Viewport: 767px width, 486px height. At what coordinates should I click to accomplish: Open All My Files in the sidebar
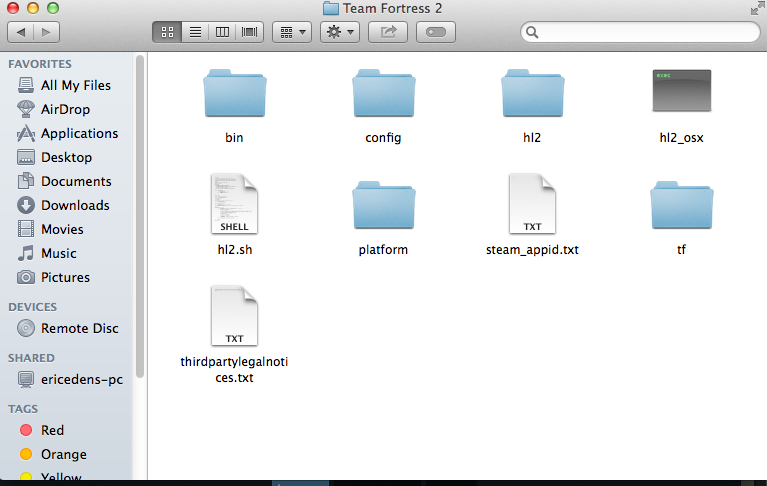66,85
